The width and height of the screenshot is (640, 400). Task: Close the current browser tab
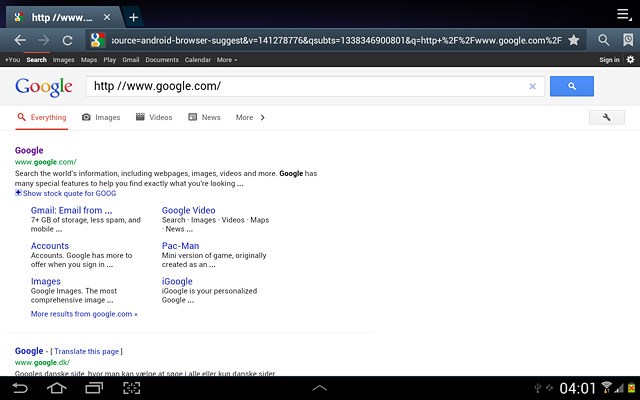107,17
